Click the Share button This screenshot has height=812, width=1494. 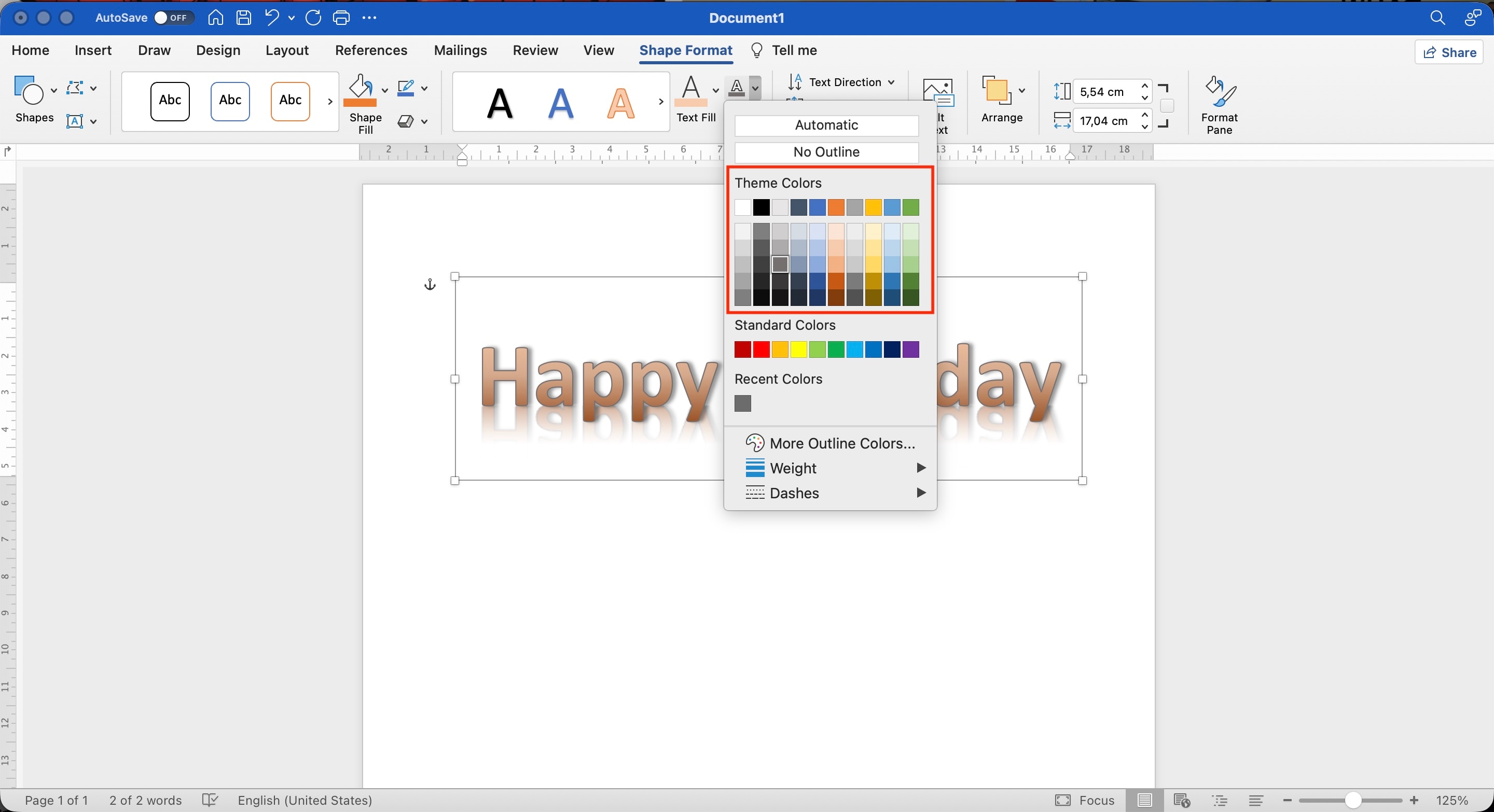(x=1449, y=52)
